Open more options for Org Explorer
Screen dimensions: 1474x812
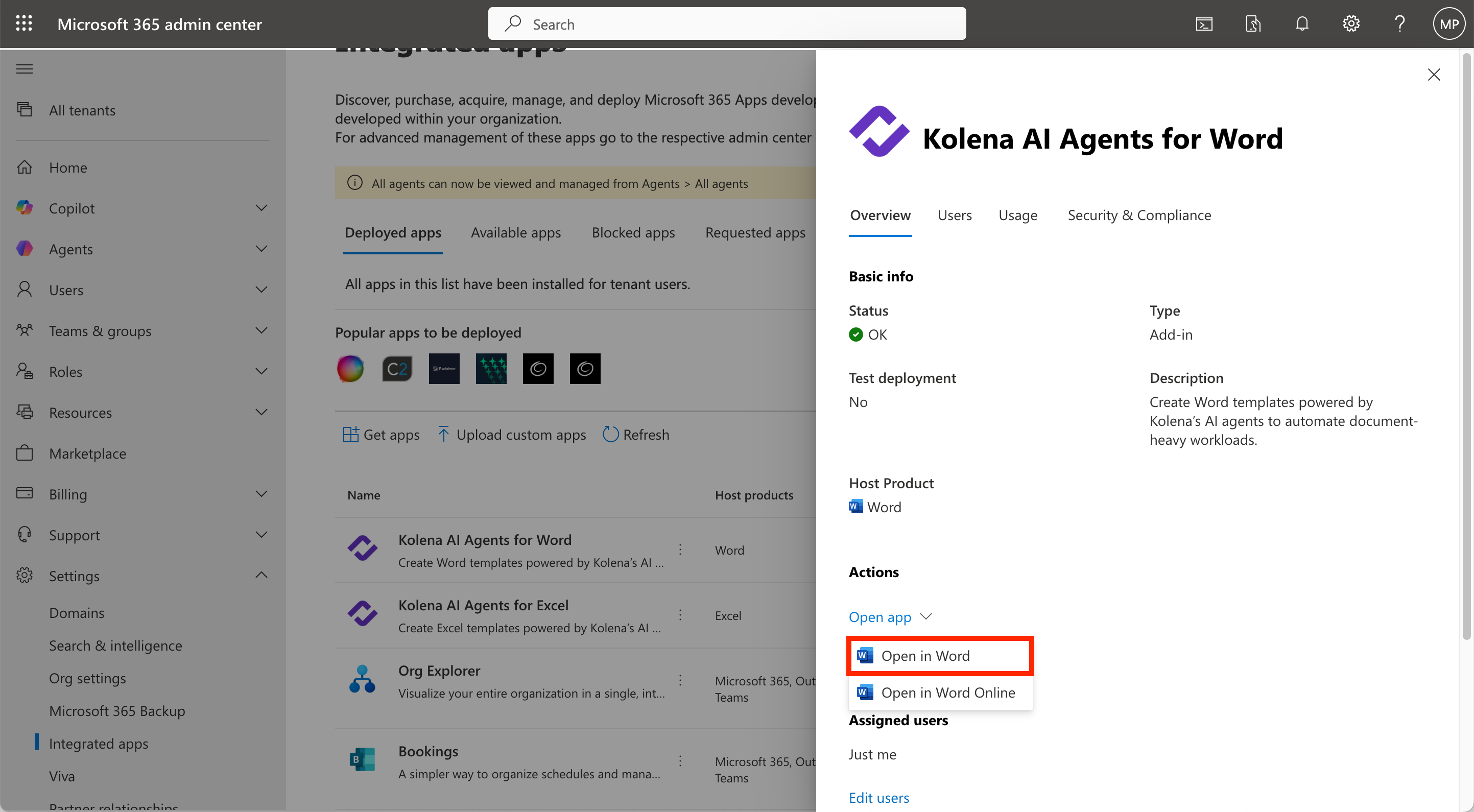[680, 680]
